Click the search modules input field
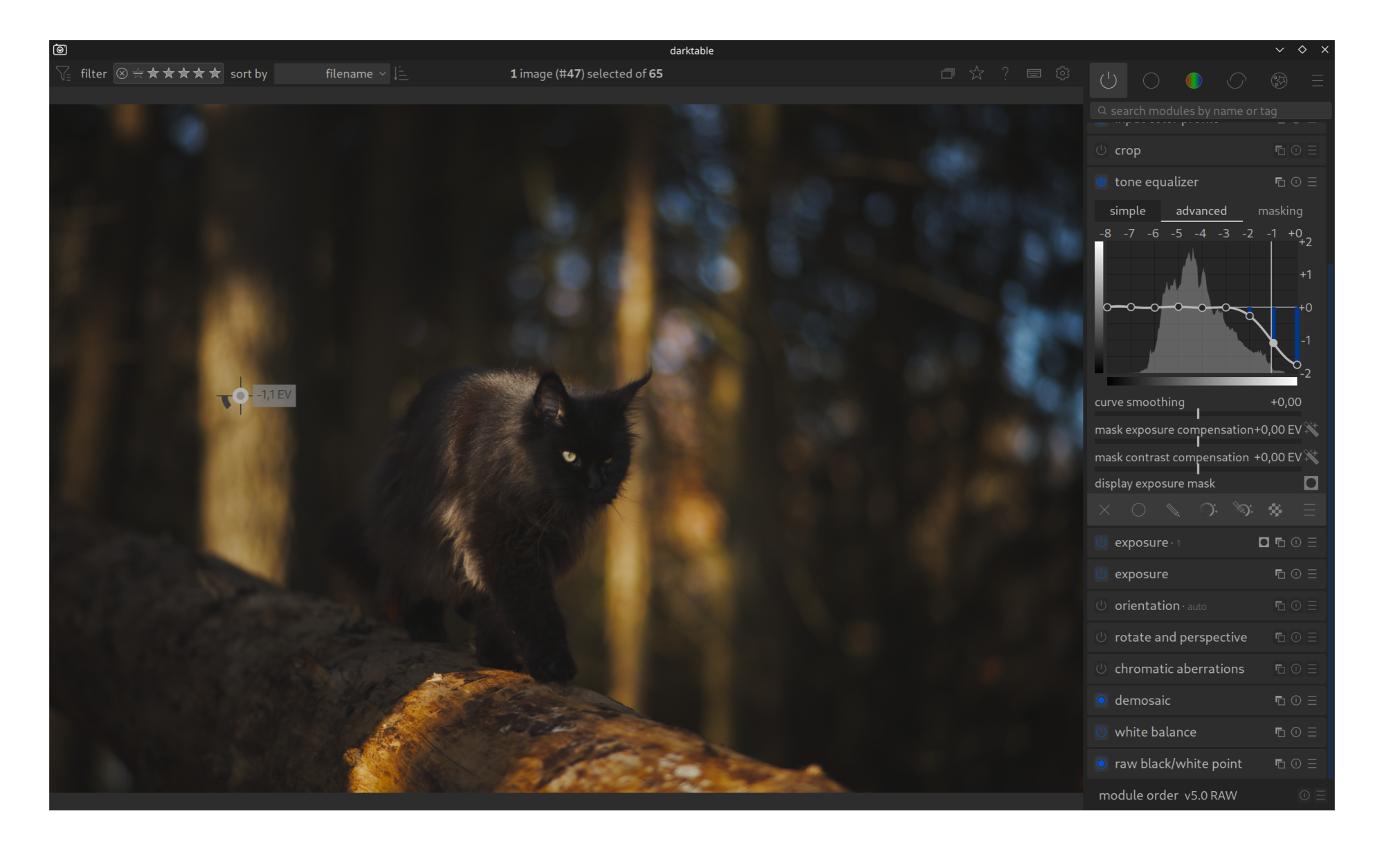 1211,111
